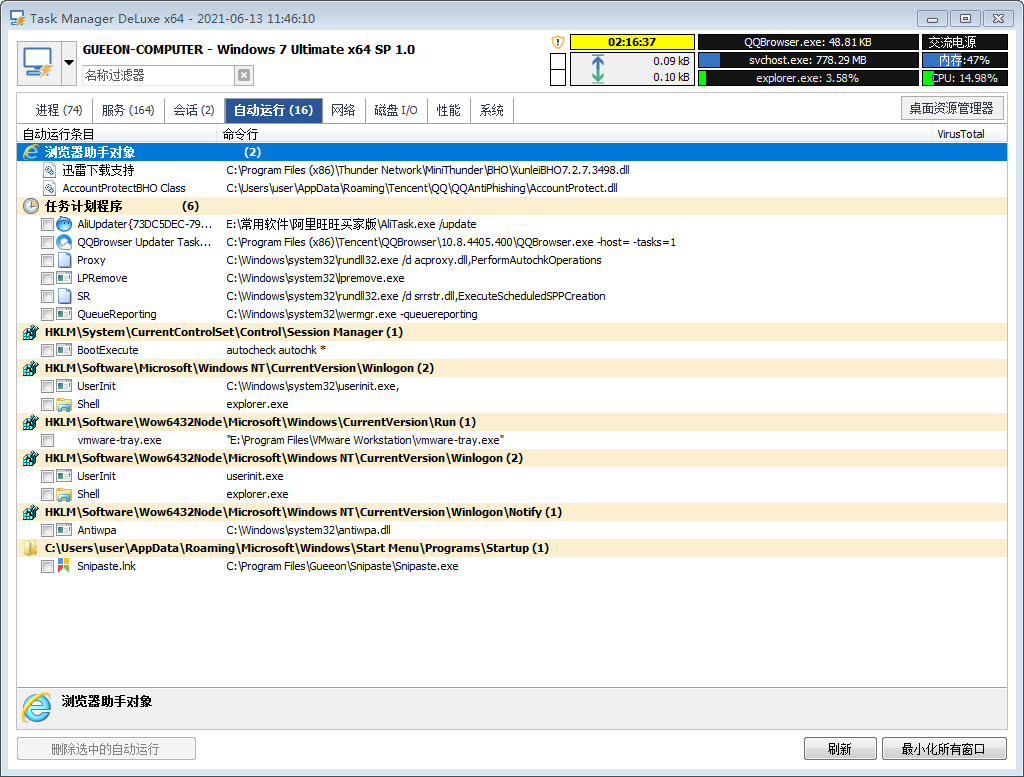Select the 自动运行 (16) tab
Viewport: 1024px width, 777px height.
tap(274, 110)
